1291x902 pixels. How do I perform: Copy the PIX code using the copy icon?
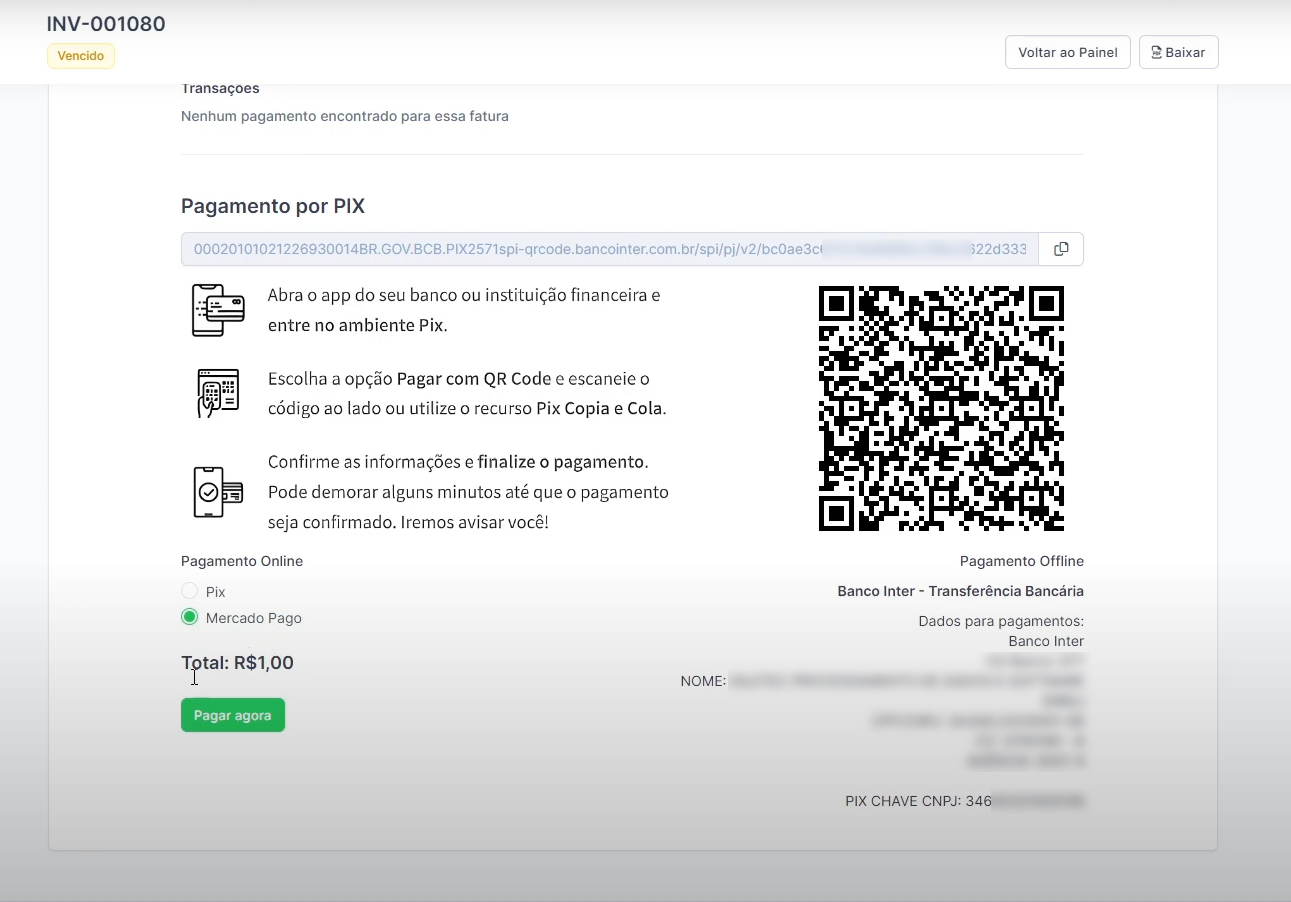[1060, 249]
